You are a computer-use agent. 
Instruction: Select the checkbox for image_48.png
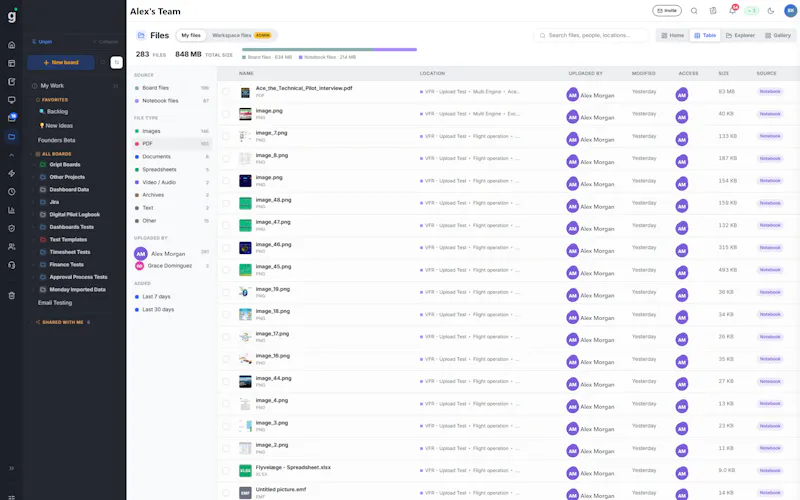click(x=226, y=203)
